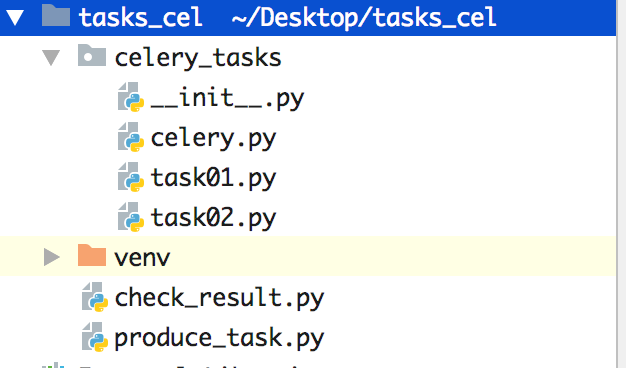Select check_result.py in the tree
The width and height of the screenshot is (626, 368).
(x=220, y=298)
